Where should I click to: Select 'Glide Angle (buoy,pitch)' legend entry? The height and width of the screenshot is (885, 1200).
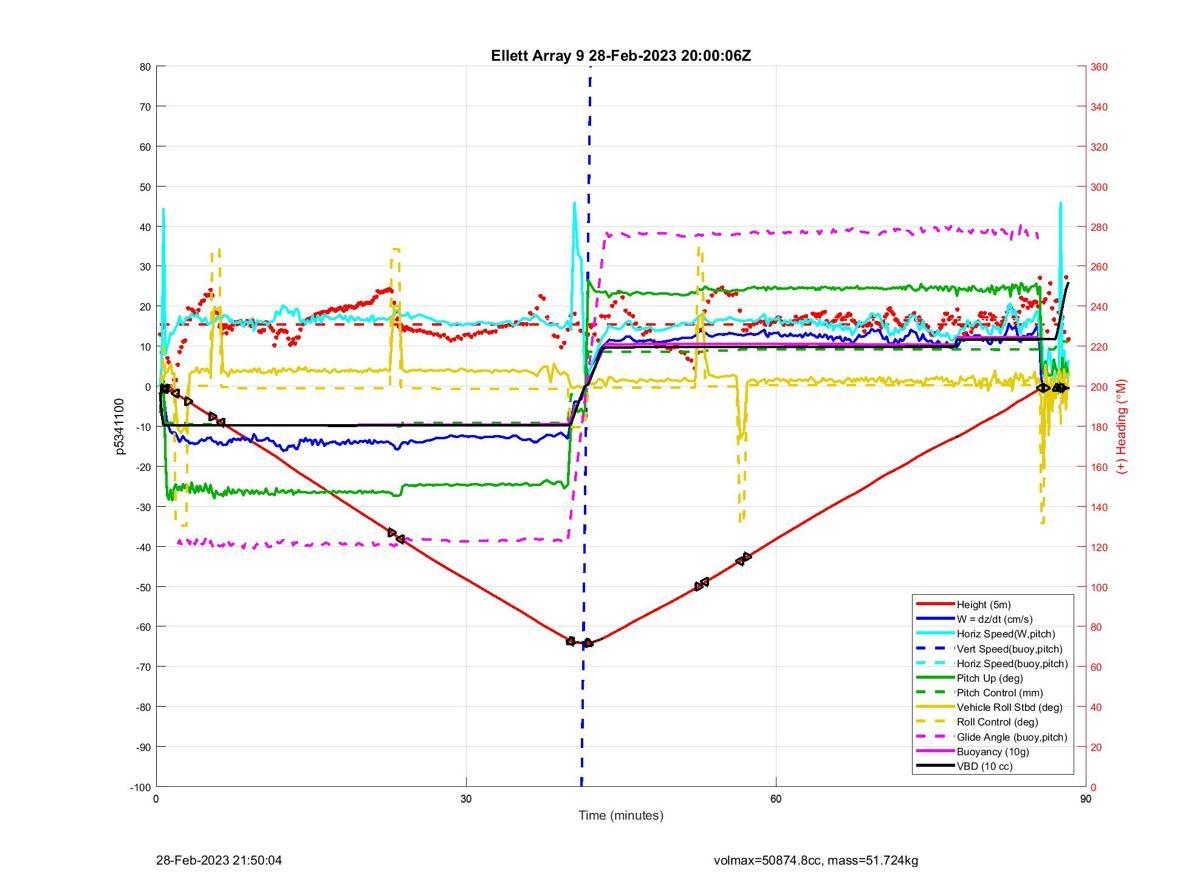click(x=1012, y=737)
